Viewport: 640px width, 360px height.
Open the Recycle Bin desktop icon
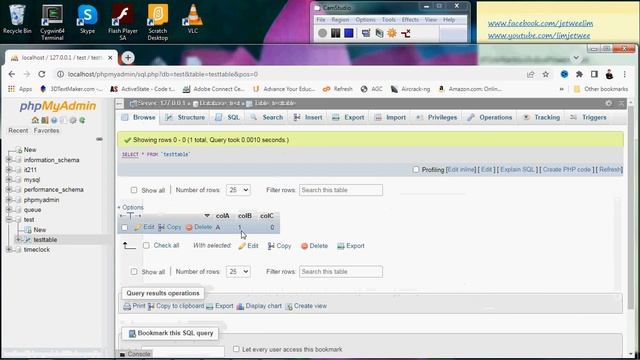click(x=17, y=19)
